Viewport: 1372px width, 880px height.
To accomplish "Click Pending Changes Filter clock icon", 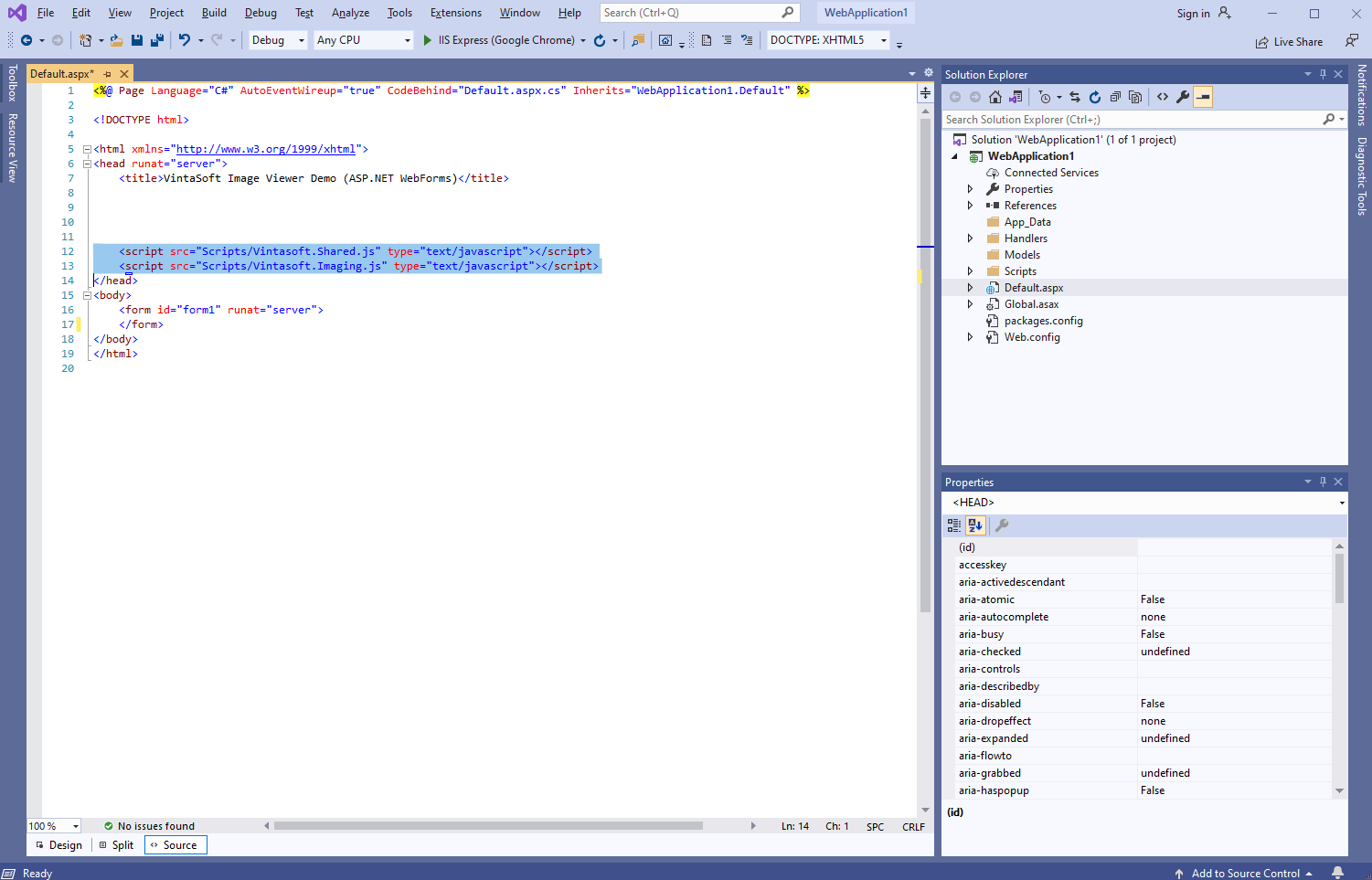I will [x=1045, y=97].
